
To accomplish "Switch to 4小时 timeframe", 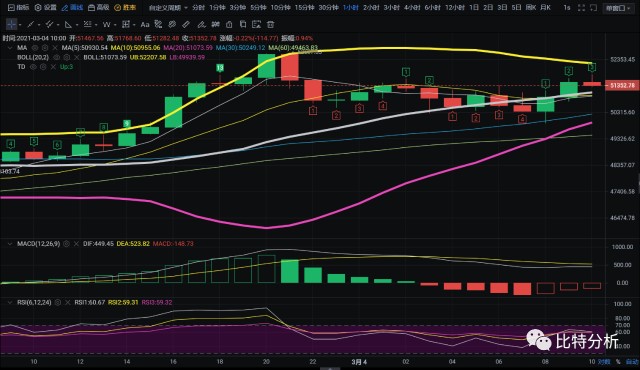I will (x=412, y=8).
